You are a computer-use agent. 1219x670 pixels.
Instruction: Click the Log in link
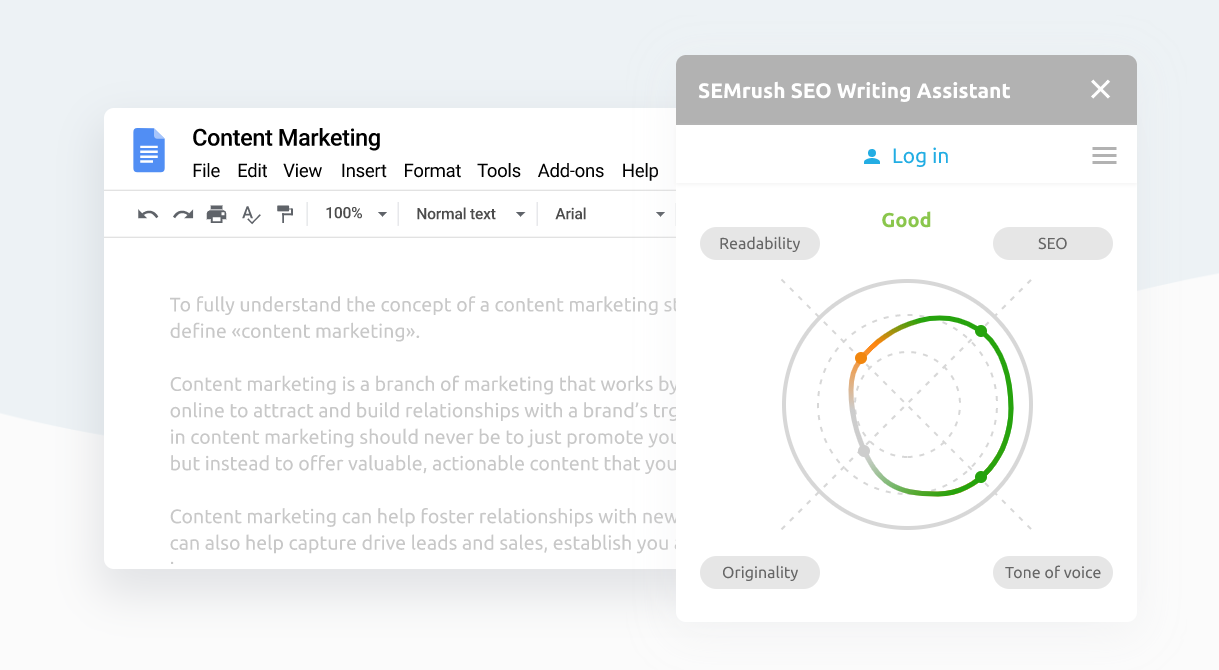[907, 156]
